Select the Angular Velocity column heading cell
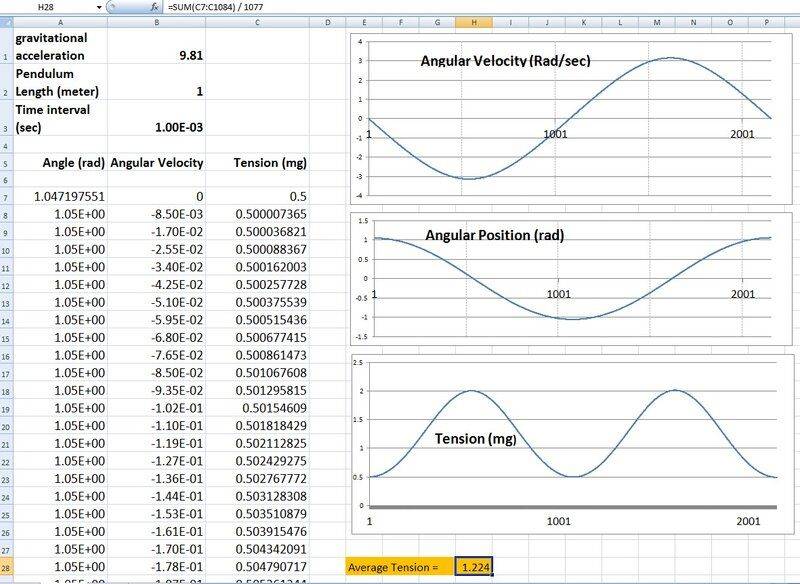 [155, 162]
